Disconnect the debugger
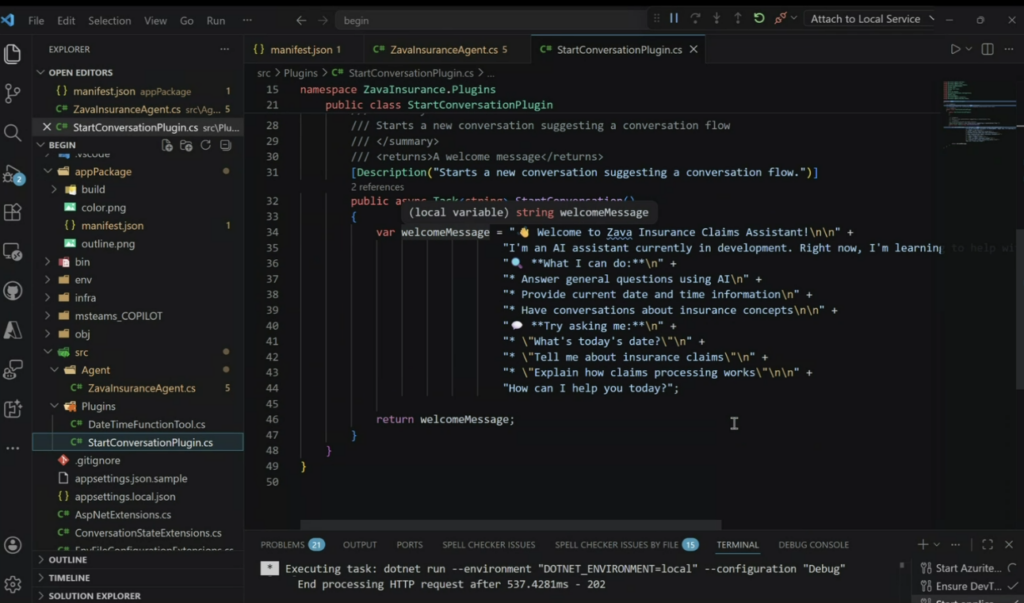Viewport: 1024px width, 603px height. [781, 19]
